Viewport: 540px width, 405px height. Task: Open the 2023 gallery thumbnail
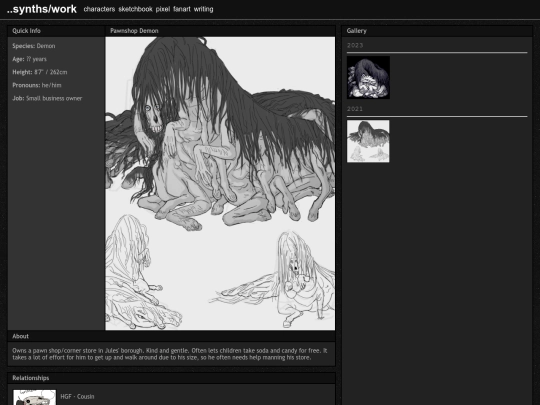click(368, 77)
